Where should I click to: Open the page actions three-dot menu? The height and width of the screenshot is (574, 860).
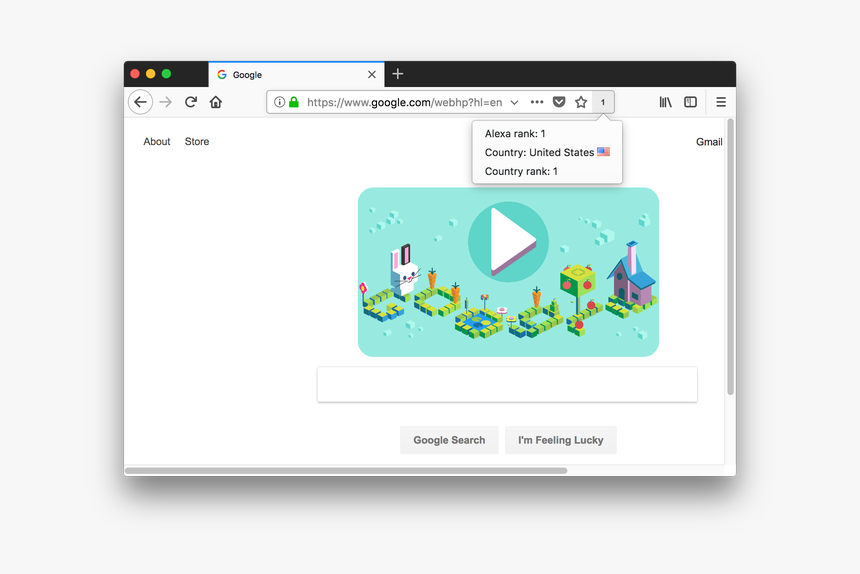(537, 102)
